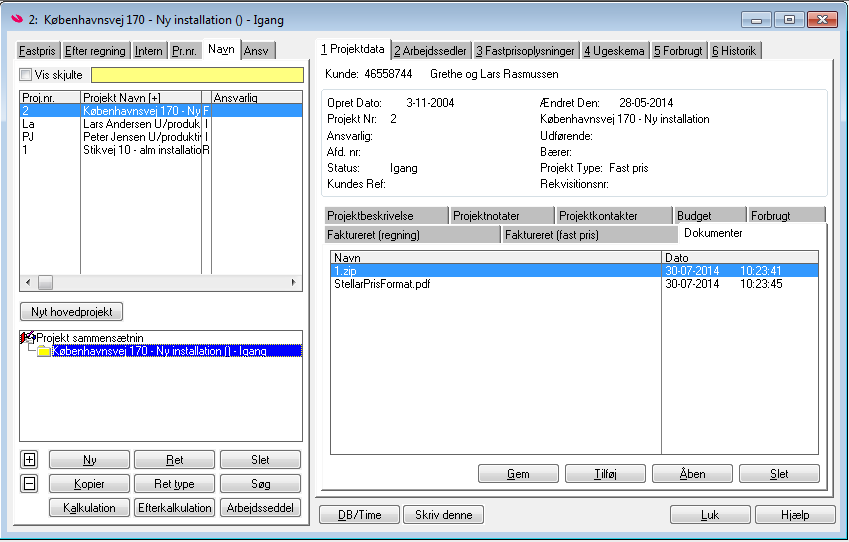Toggle the Vis skjulte checkbox
The image size is (849, 542).
pyautogui.click(x=25, y=75)
